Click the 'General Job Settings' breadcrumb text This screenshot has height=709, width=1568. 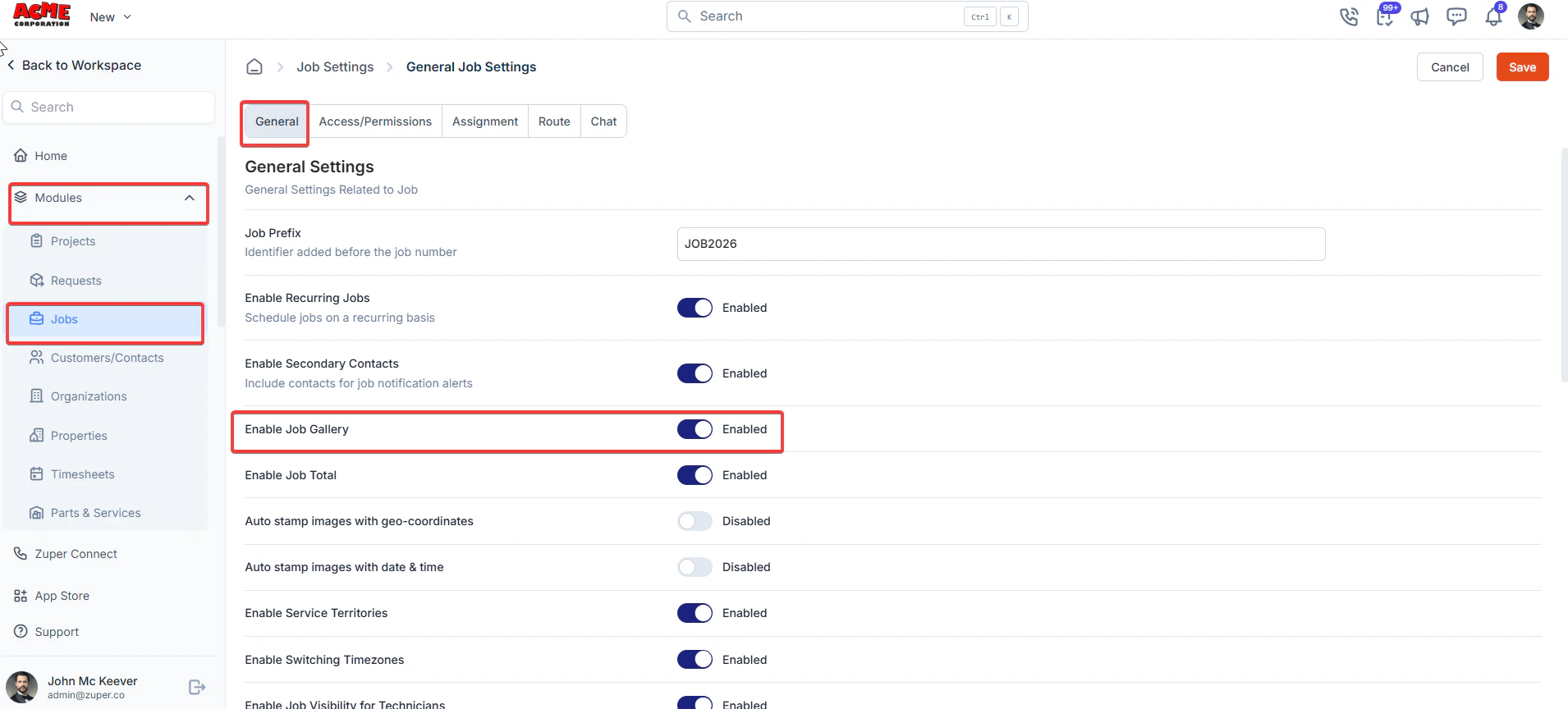coord(471,66)
